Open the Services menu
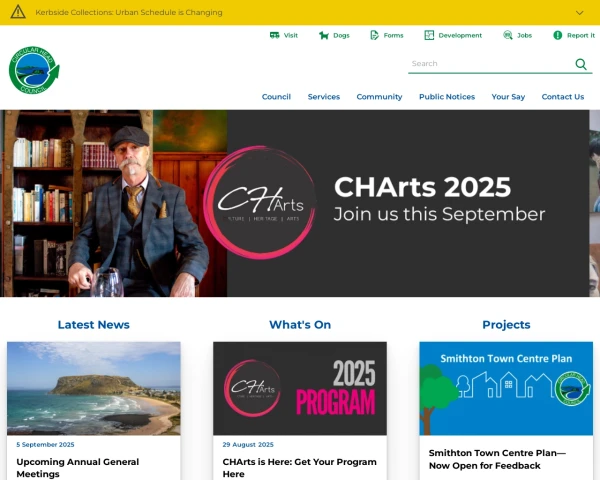Image resolution: width=600 pixels, height=480 pixels. (x=324, y=97)
